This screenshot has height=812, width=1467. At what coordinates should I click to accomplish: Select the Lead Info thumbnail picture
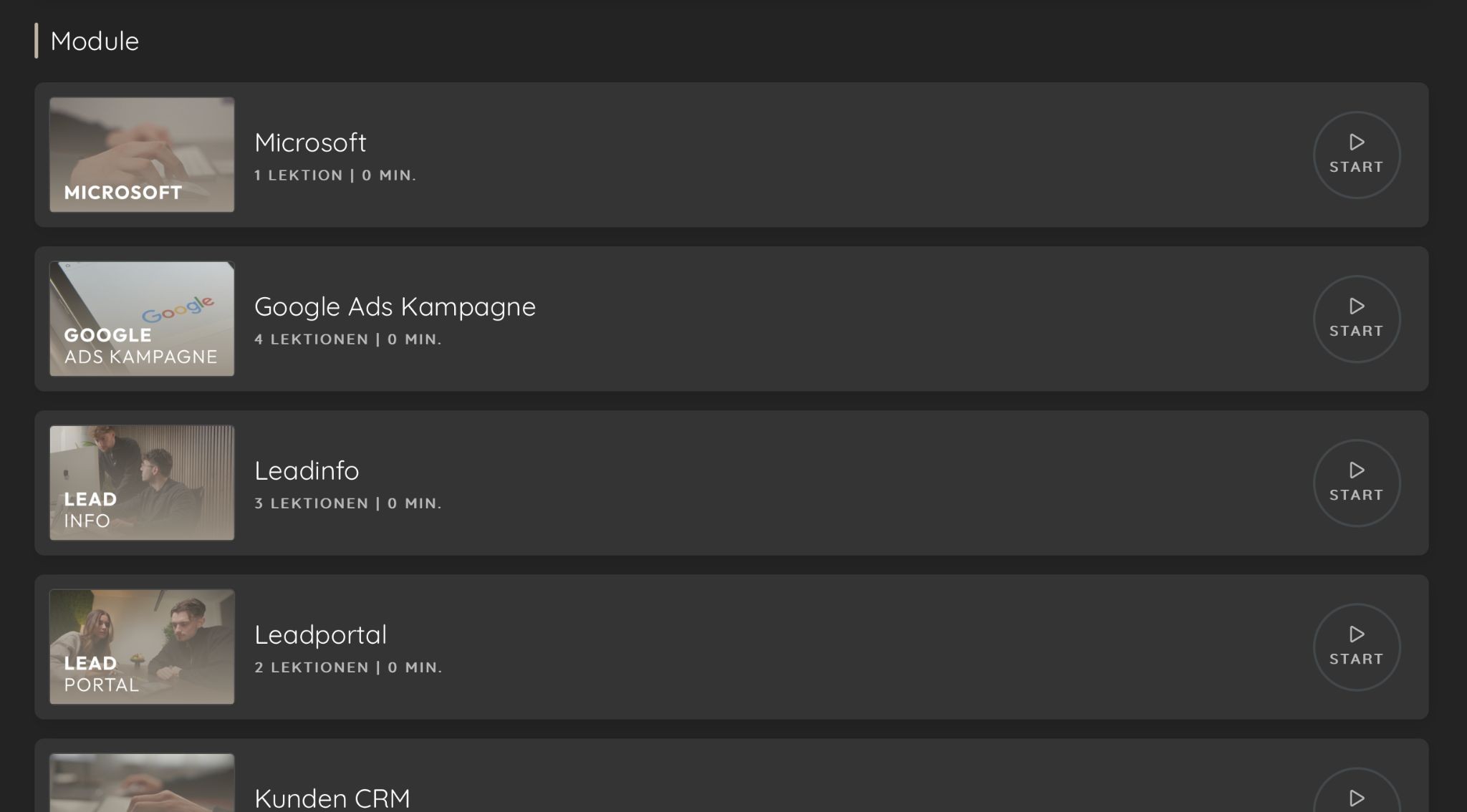(142, 483)
